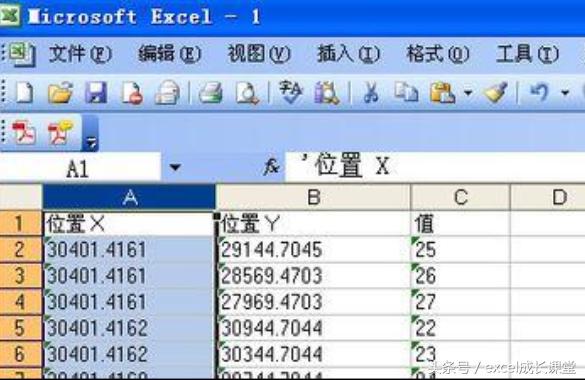Activate the Format Painter brush icon
Screen dimensions: 585x380
pos(496,92)
